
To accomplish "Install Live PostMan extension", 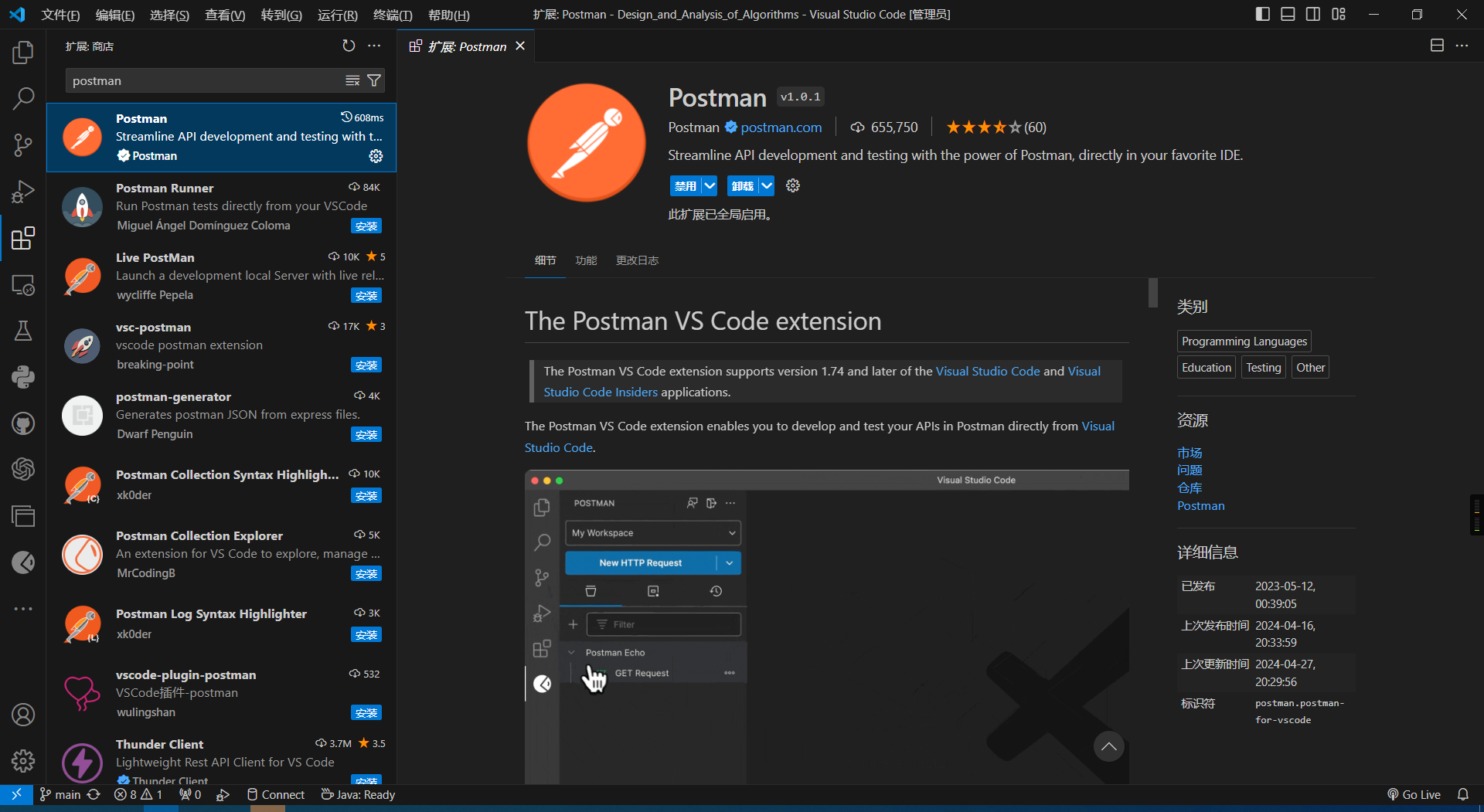I will coord(366,295).
